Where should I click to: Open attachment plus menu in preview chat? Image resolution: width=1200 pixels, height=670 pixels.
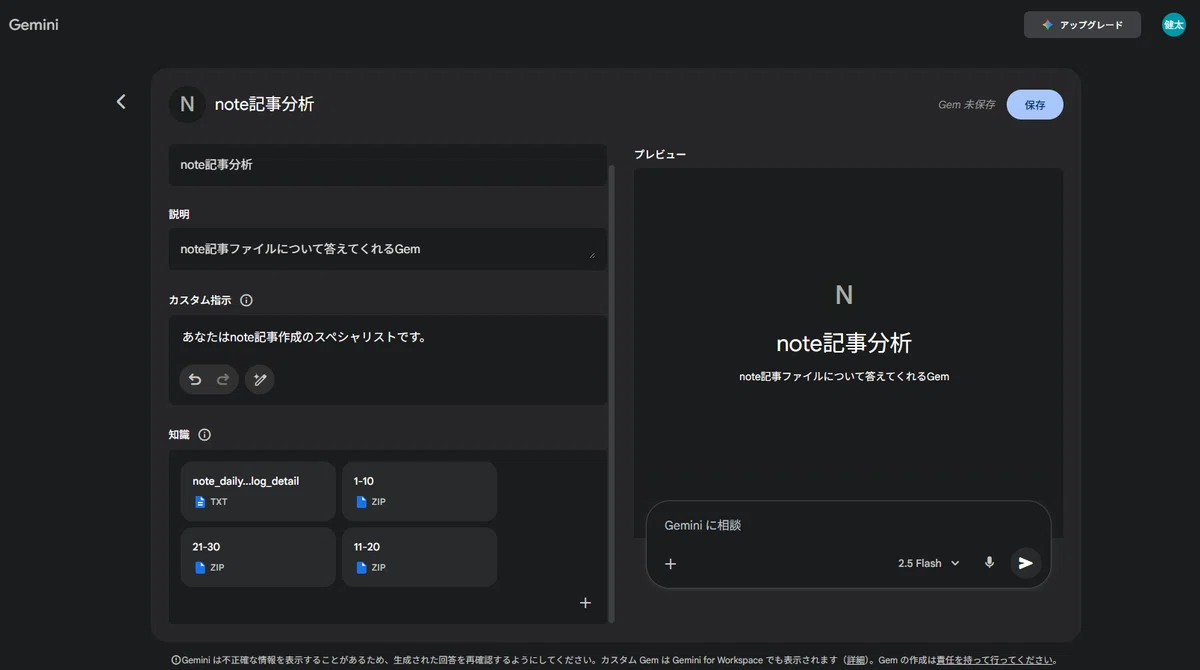[671, 564]
